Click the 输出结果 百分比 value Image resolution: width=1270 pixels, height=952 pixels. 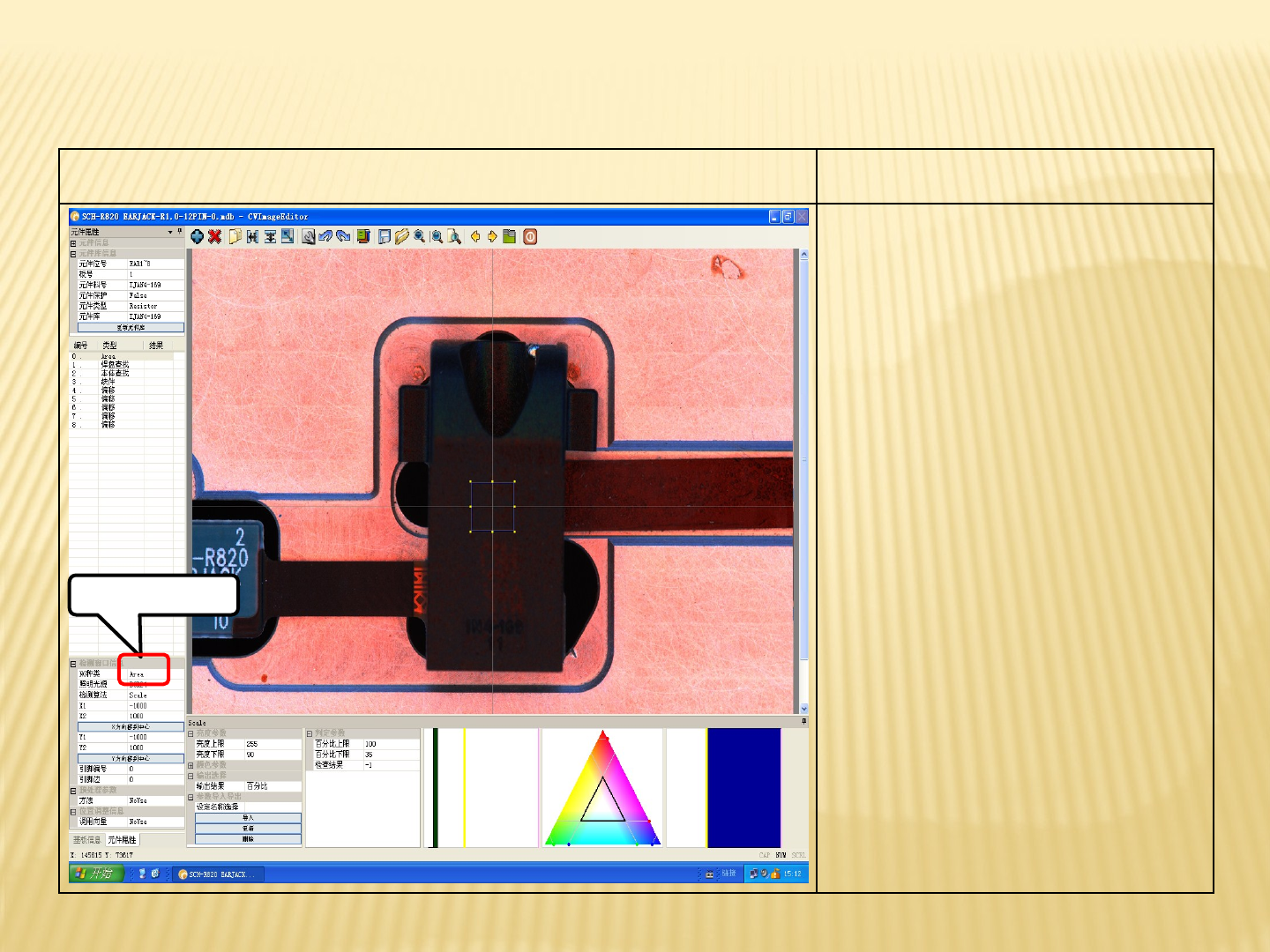[273, 786]
